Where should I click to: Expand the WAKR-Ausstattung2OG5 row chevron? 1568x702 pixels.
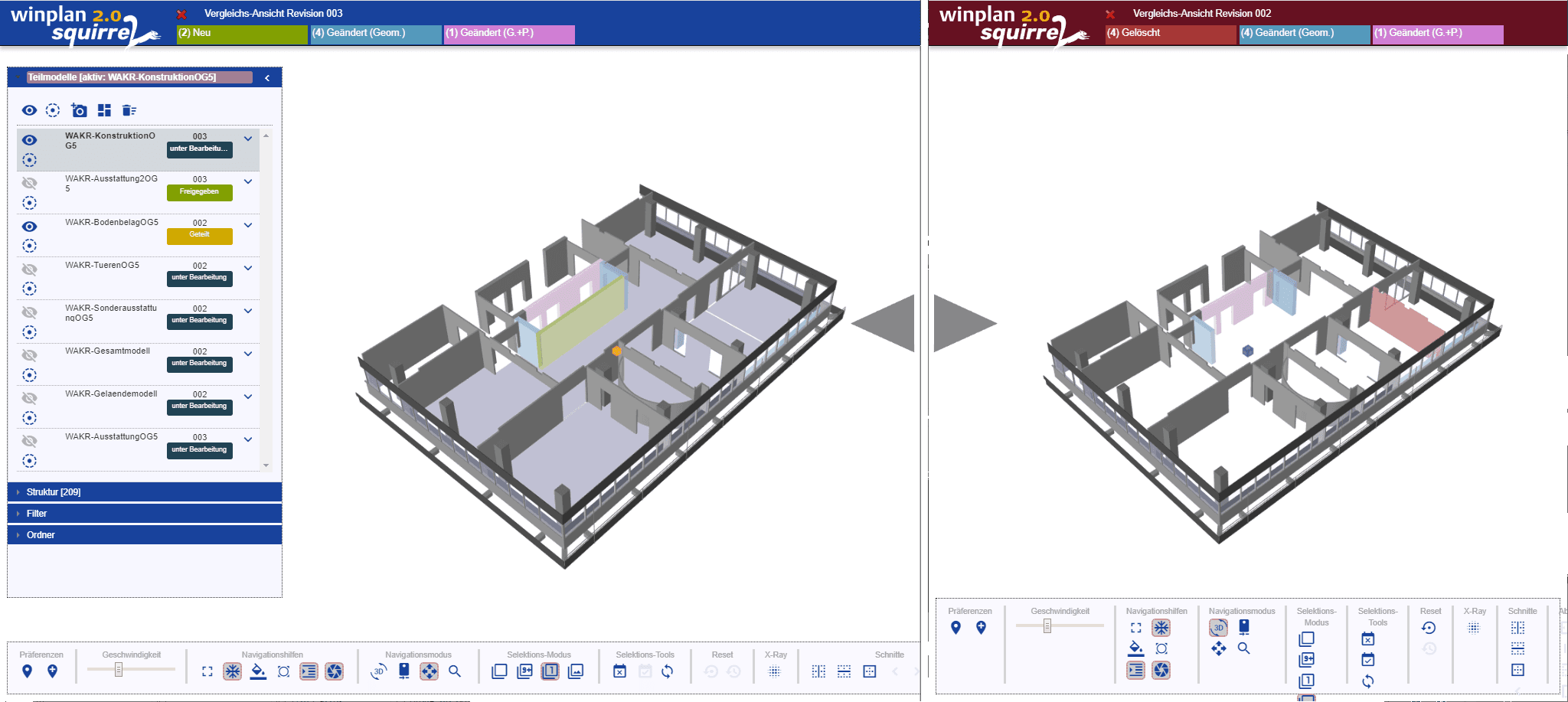[248, 181]
